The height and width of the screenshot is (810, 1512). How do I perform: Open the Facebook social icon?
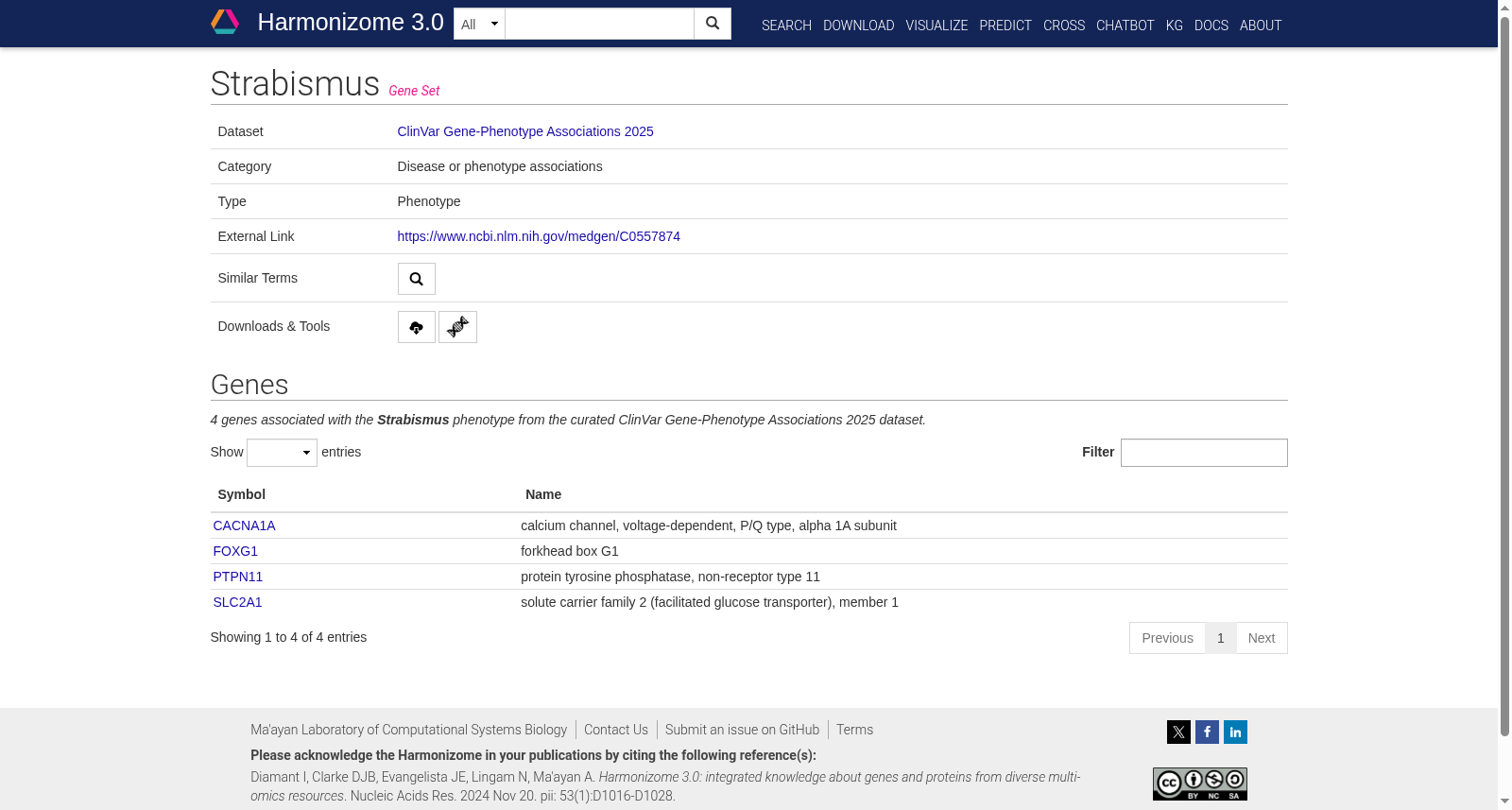pyautogui.click(x=1207, y=732)
